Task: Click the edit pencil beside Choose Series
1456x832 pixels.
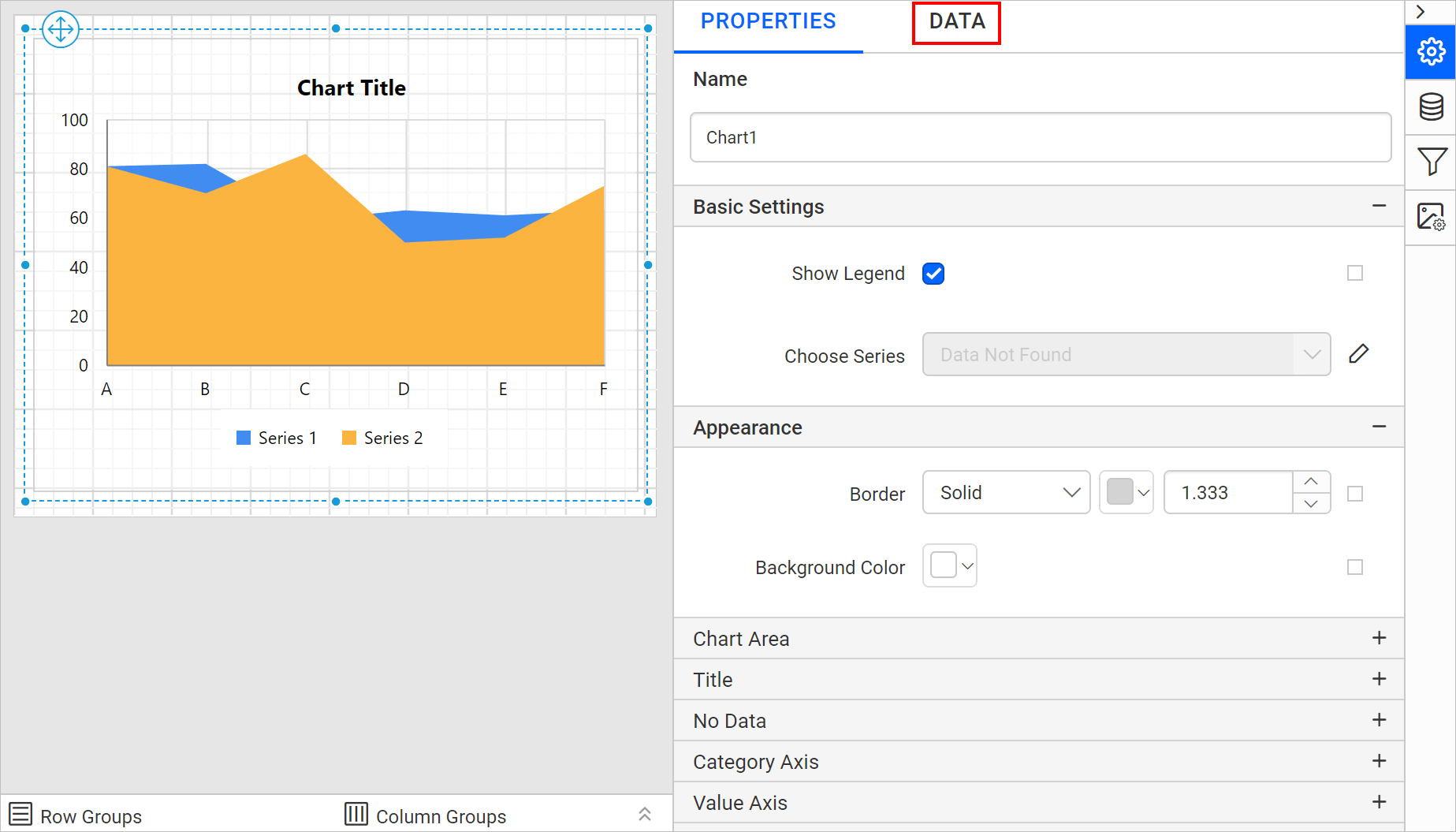Action: pos(1359,353)
